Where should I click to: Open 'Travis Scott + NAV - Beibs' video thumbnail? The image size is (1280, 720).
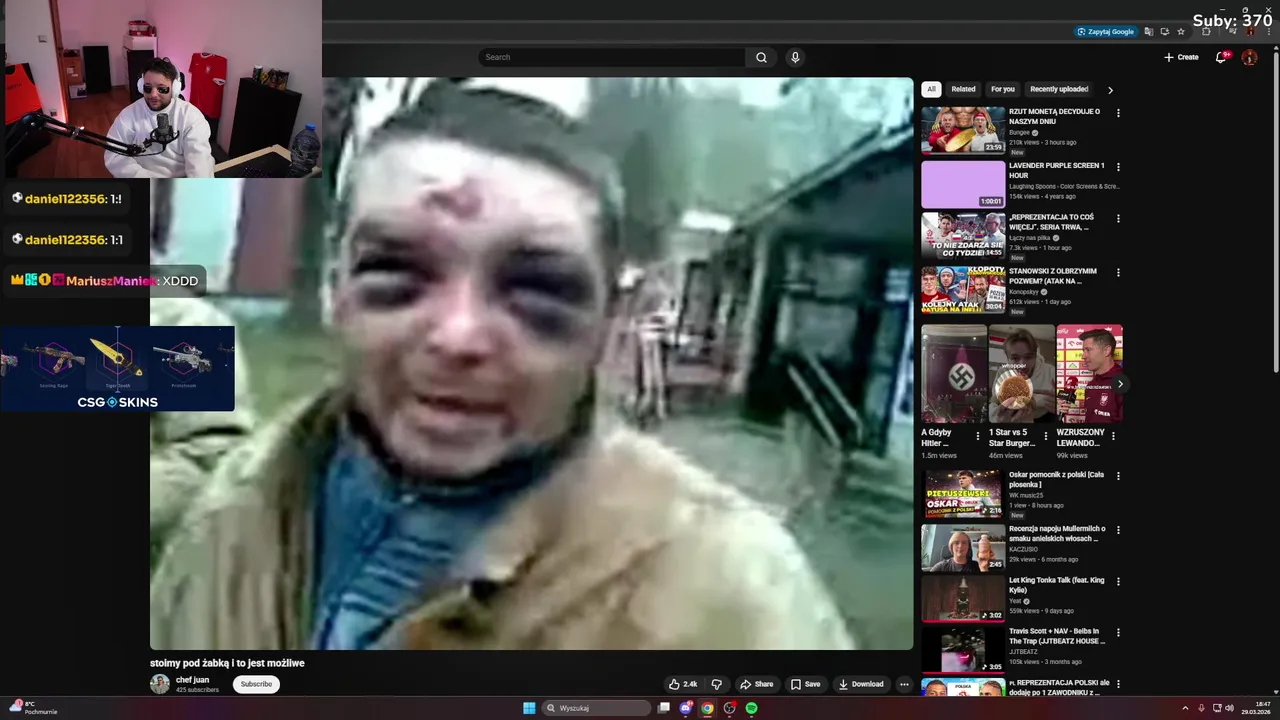pyautogui.click(x=963, y=649)
